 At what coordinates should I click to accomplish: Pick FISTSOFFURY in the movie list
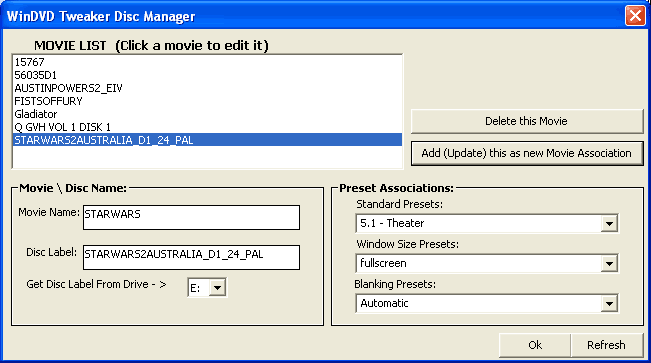207,101
